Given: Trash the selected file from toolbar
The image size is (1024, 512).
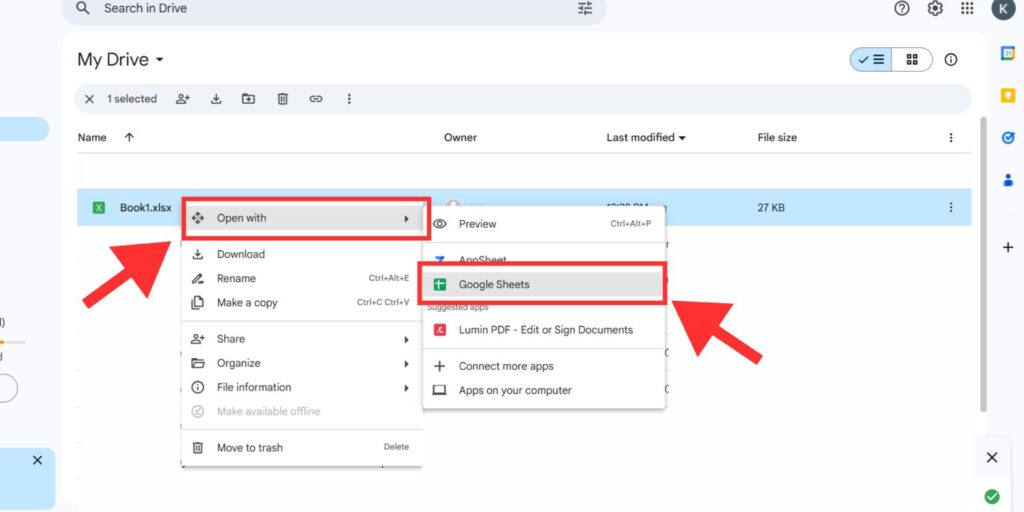Looking at the screenshot, I should [x=283, y=99].
